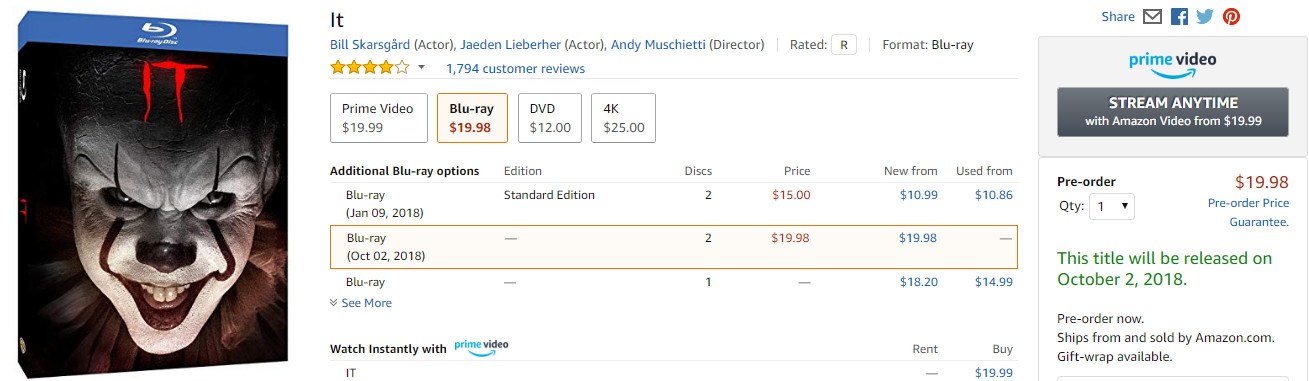1309x381 pixels.
Task: Click the Prime Video logo in sidebar
Action: point(1172,64)
